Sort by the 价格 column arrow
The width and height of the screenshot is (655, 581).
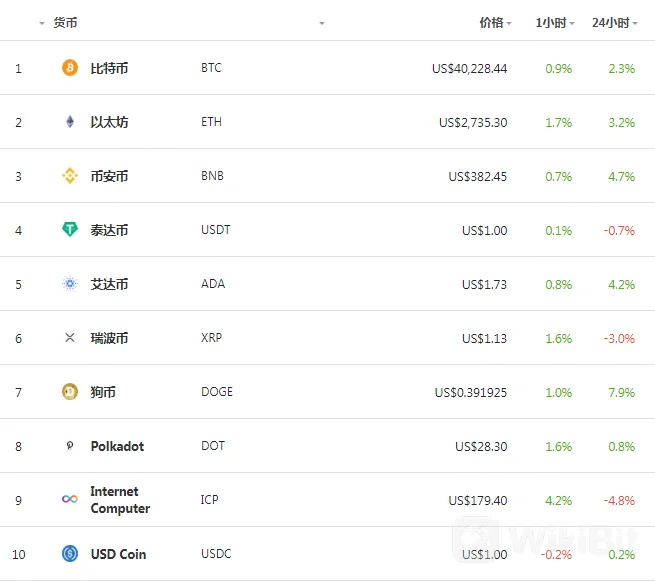coord(509,23)
